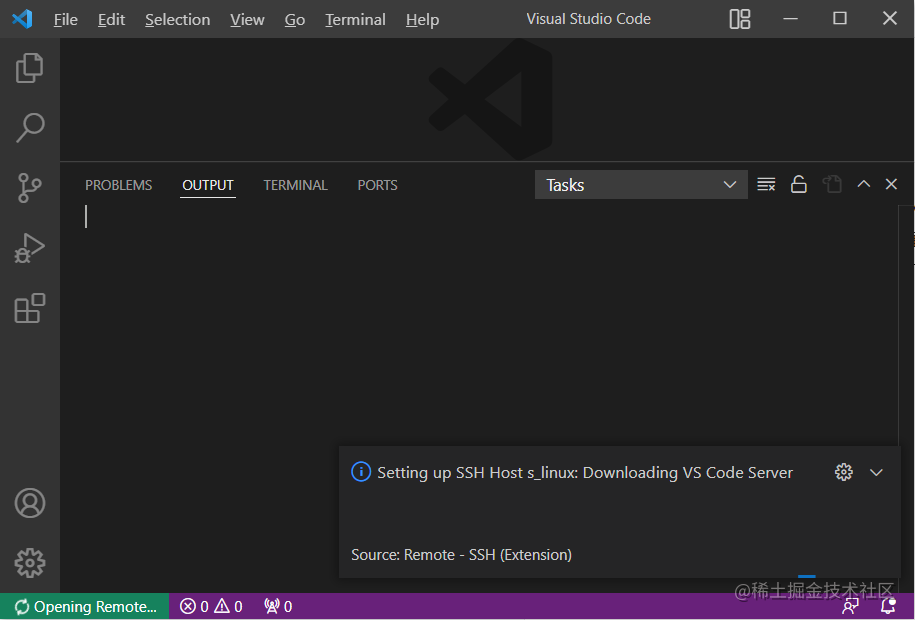Open the Help menu
Viewport: 915px width, 620px height.
422,19
